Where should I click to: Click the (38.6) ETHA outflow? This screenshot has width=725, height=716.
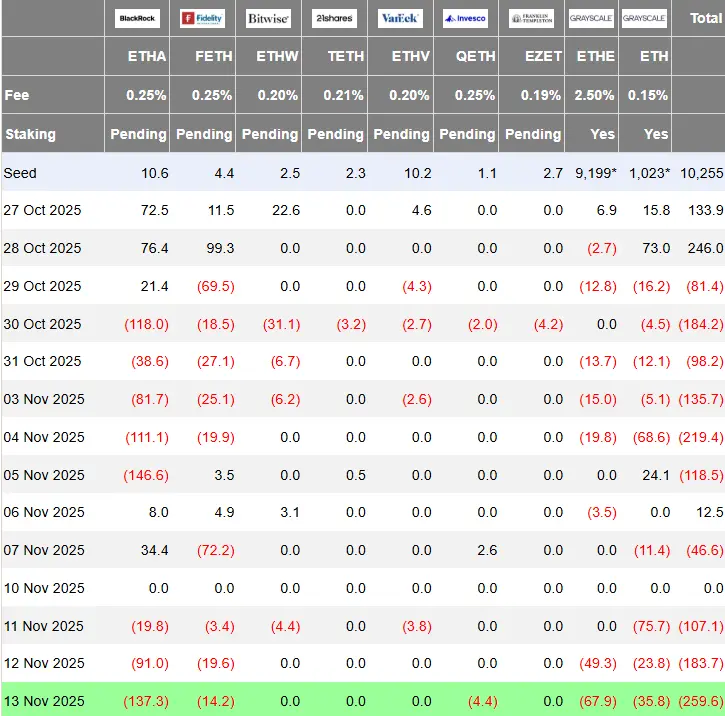[150, 361]
